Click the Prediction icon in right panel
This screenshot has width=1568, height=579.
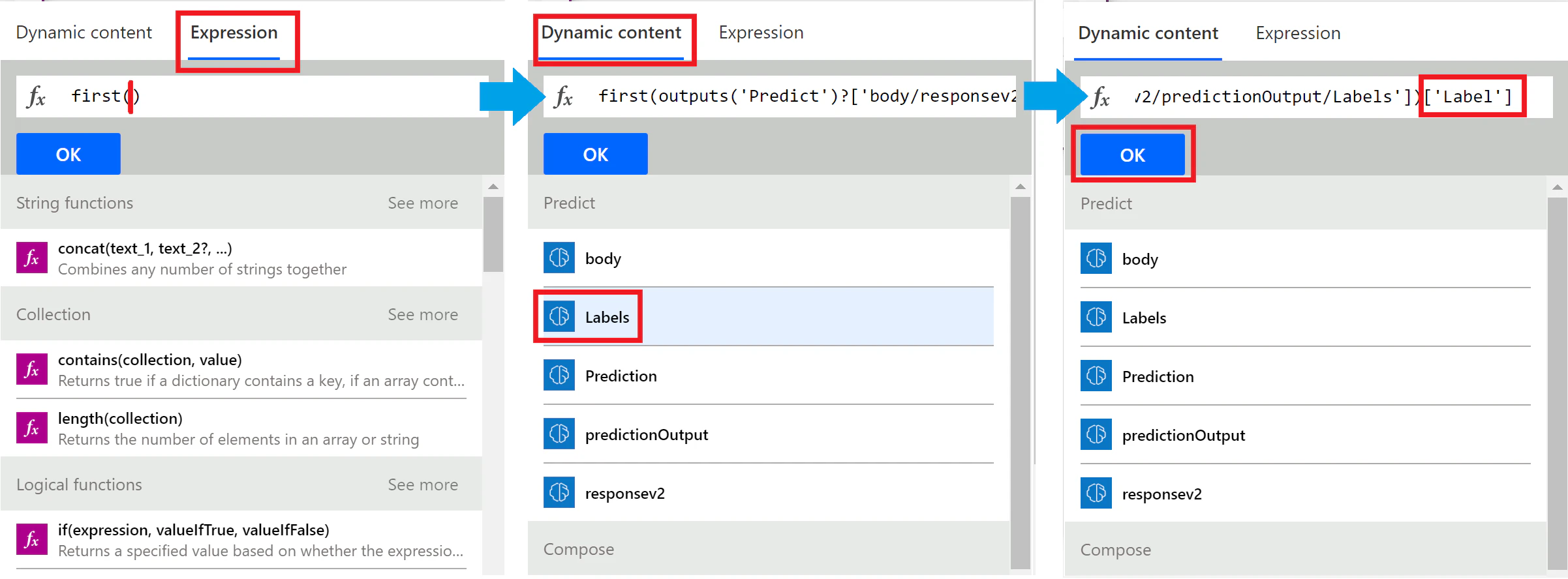[1096, 376]
